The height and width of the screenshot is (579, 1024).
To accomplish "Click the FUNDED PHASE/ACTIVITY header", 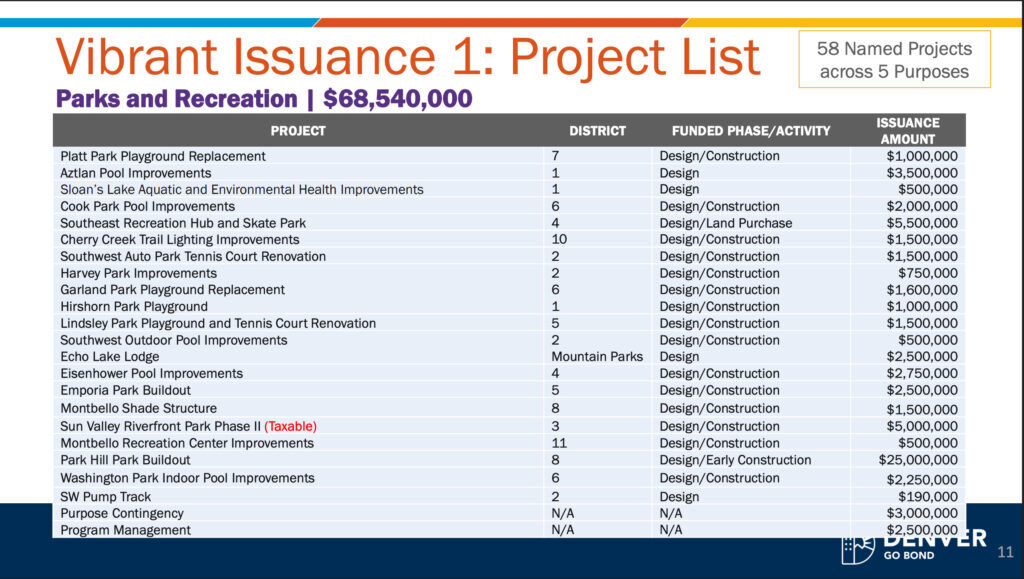I will [x=752, y=130].
